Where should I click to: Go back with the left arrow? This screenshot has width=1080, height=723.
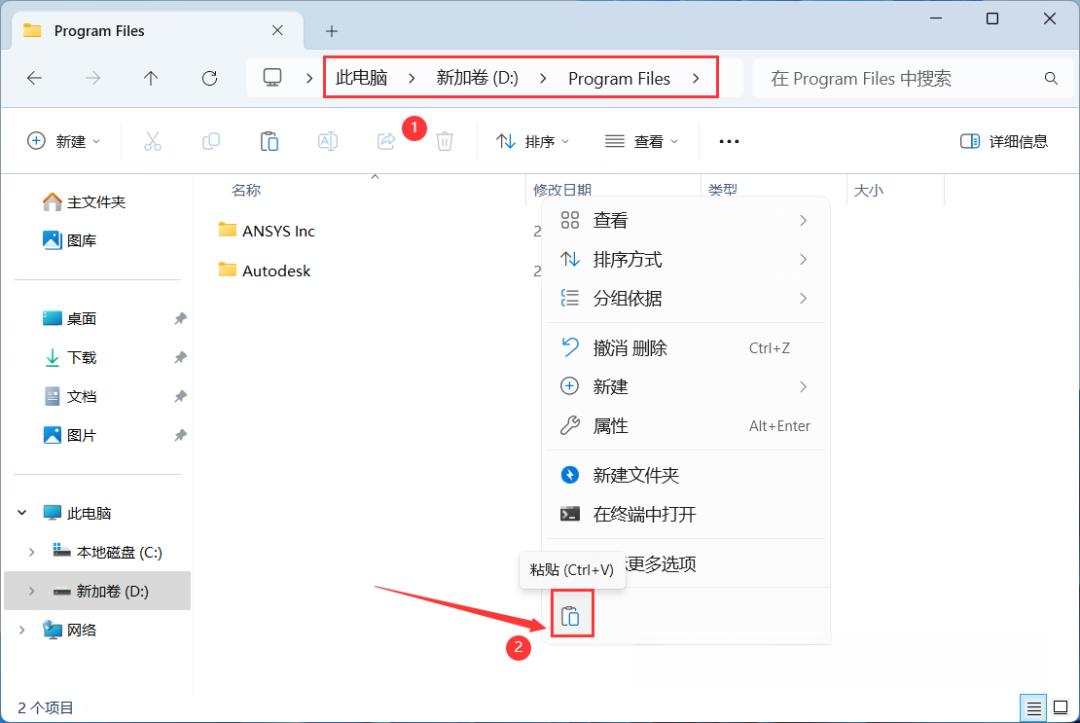(34, 78)
